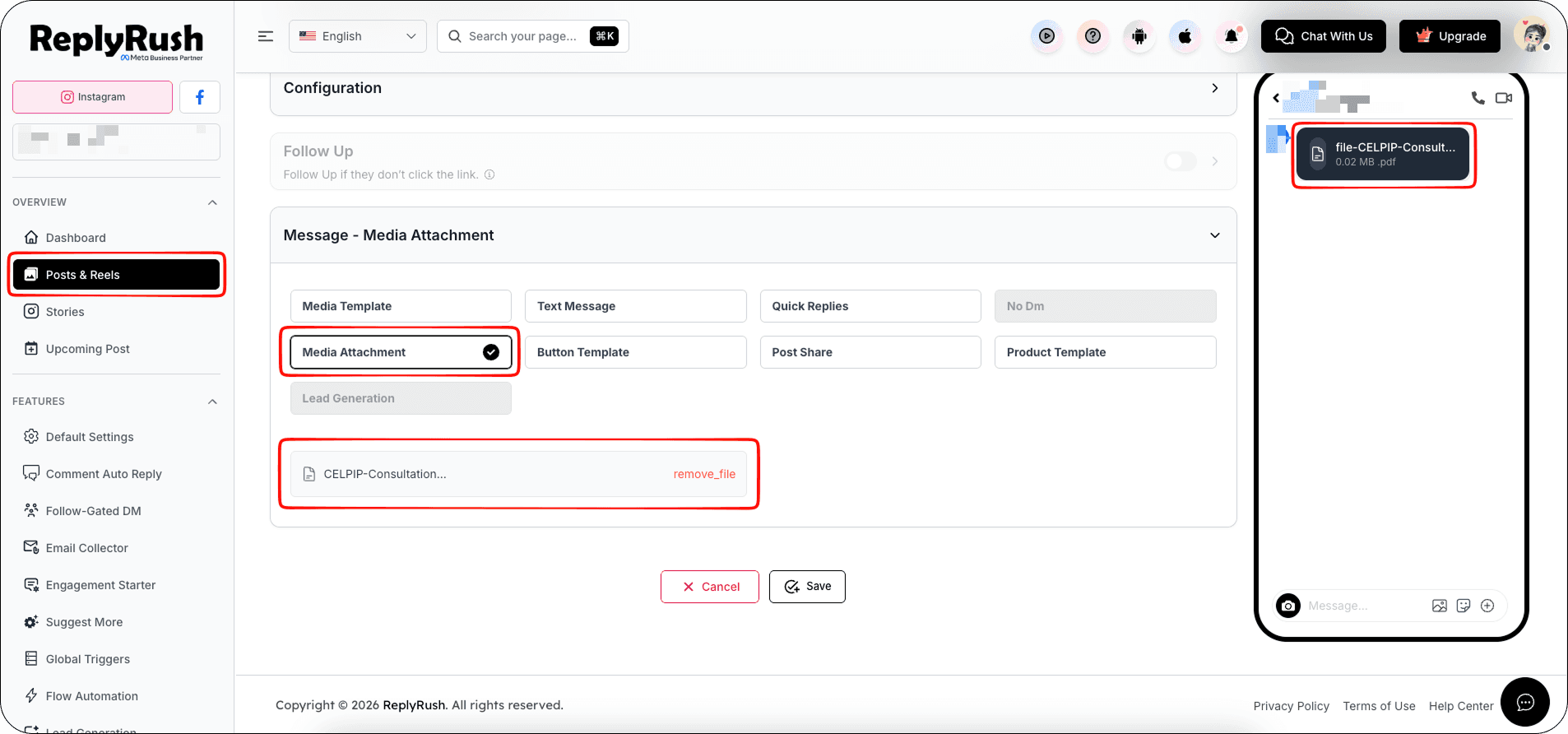
Task: Choose the Button Template message type
Action: [635, 352]
